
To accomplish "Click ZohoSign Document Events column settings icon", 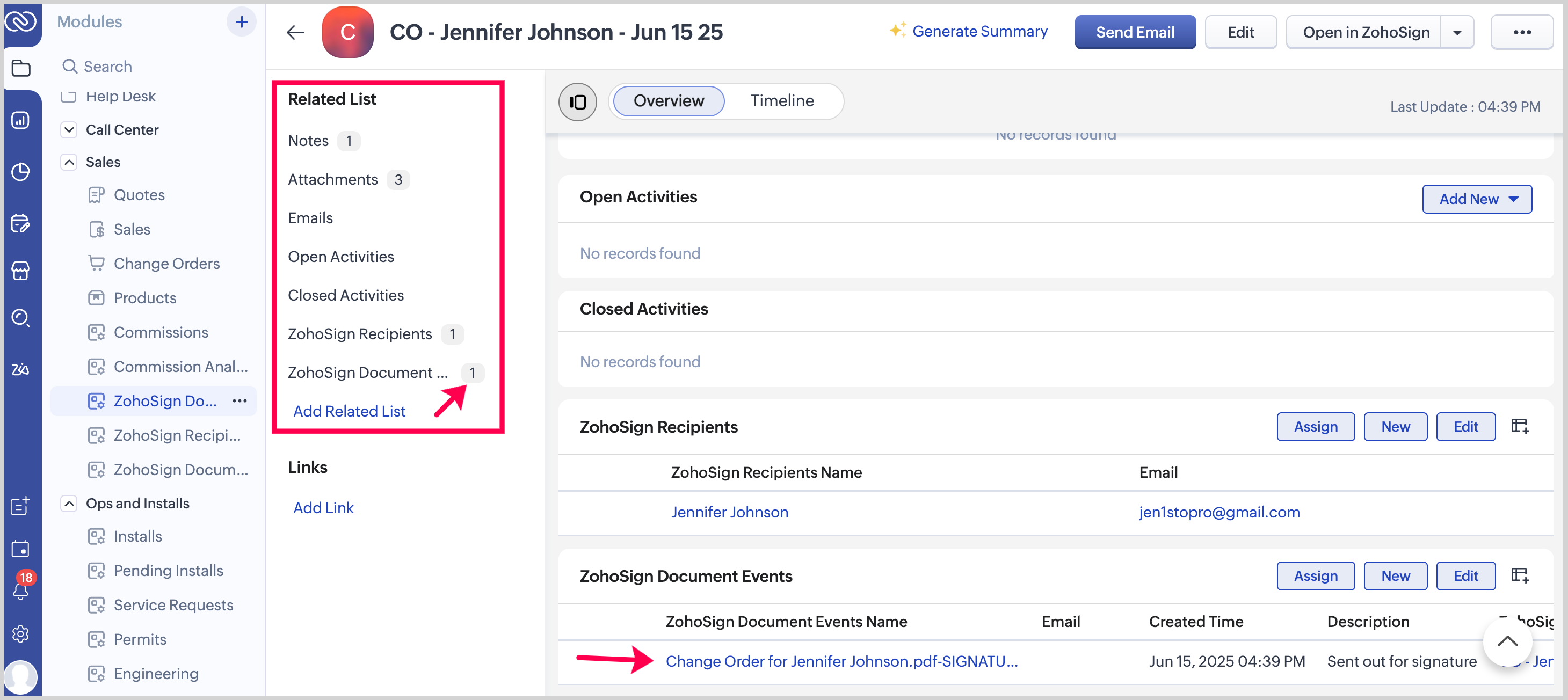I will [1519, 576].
